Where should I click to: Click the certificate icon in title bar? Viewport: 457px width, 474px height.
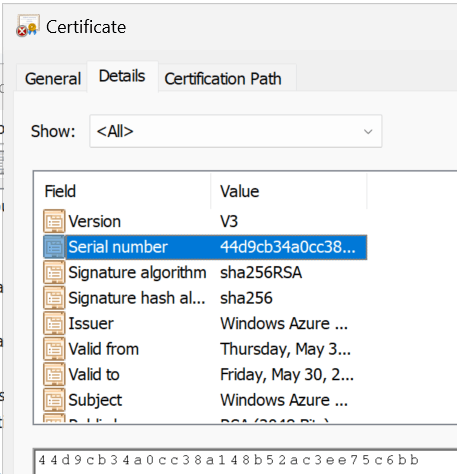click(28, 25)
